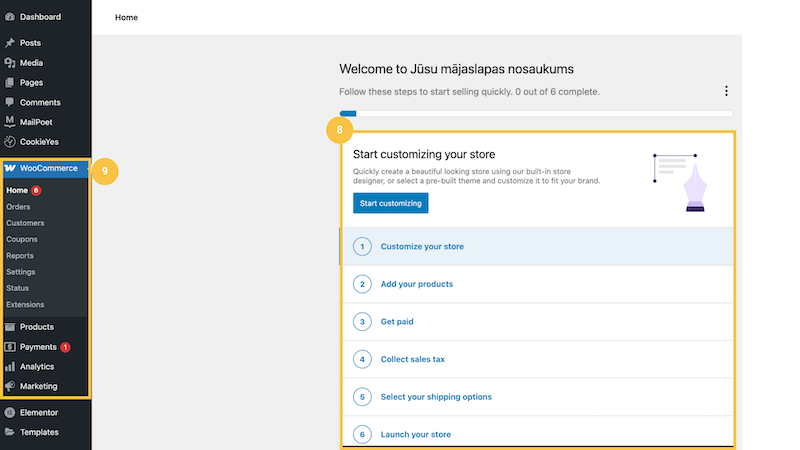Click the Dashboard icon in sidebar
Image resolution: width=800 pixels, height=450 pixels.
pos(10,17)
